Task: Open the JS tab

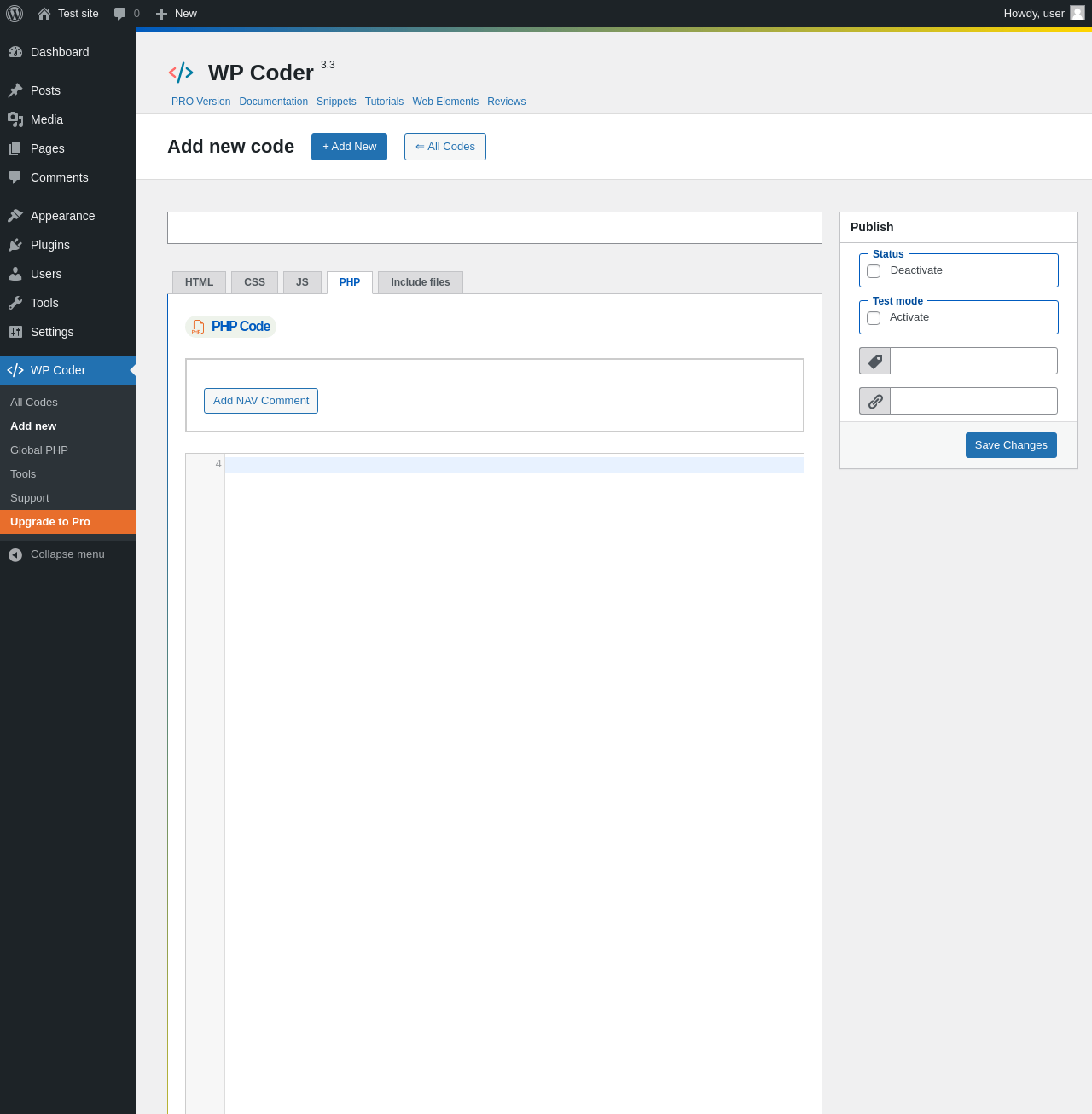Action: [x=302, y=282]
